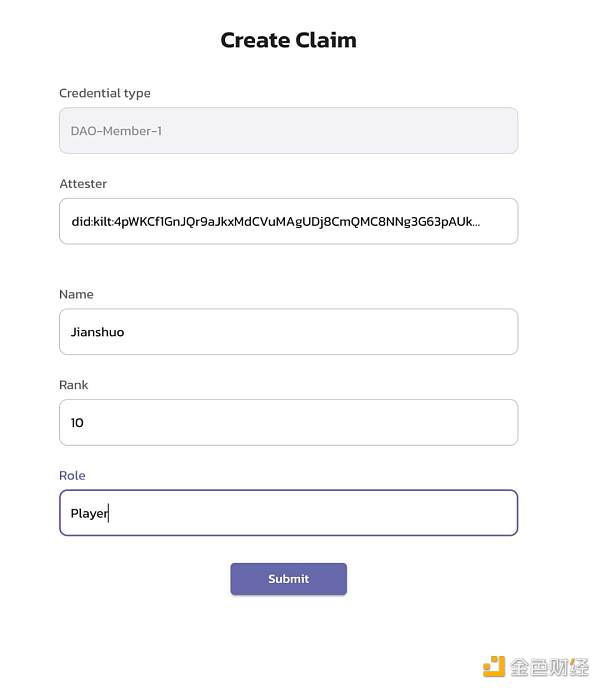
Task: Click the Name field label
Action: point(76,294)
